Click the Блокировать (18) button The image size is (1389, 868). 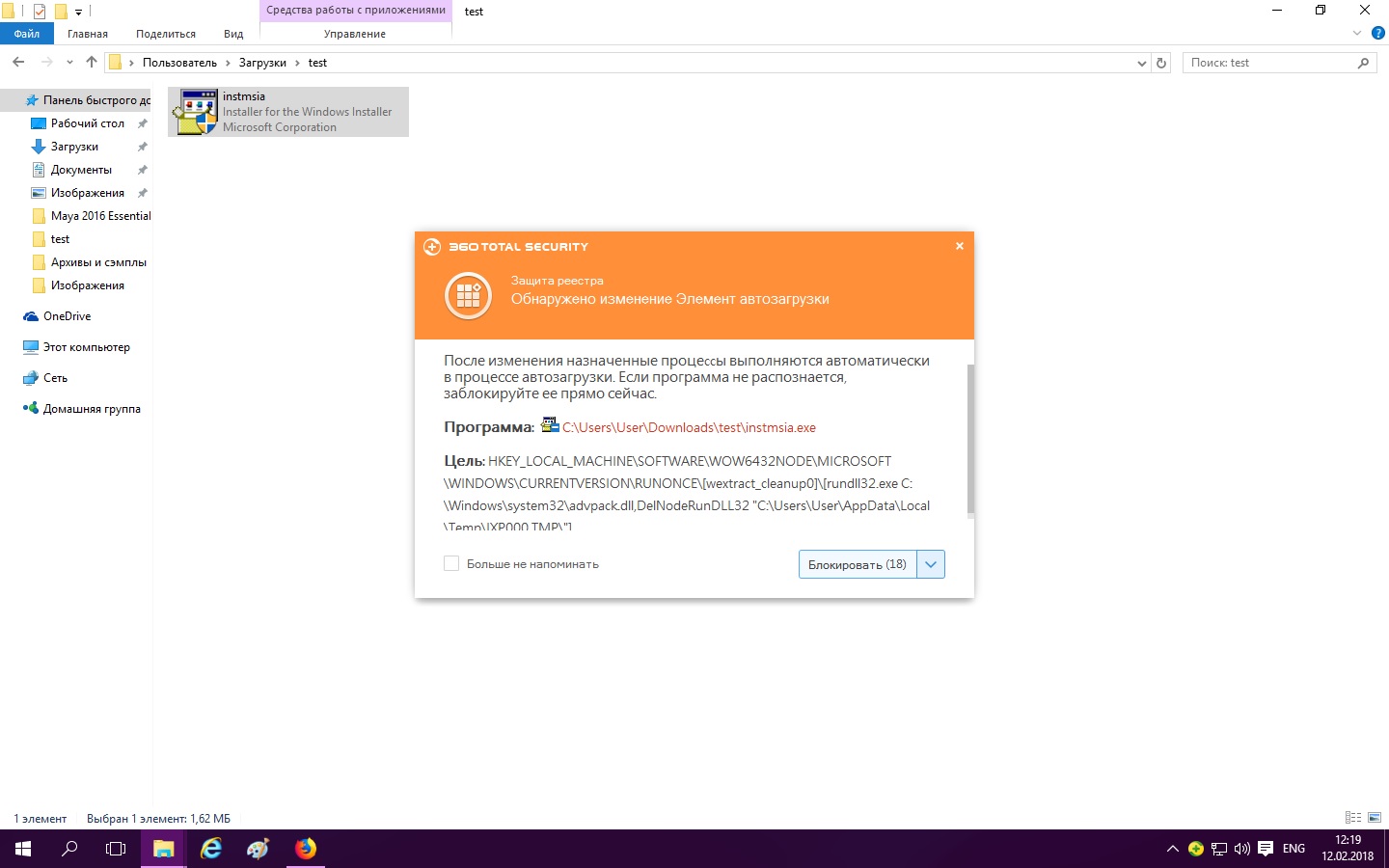(858, 564)
